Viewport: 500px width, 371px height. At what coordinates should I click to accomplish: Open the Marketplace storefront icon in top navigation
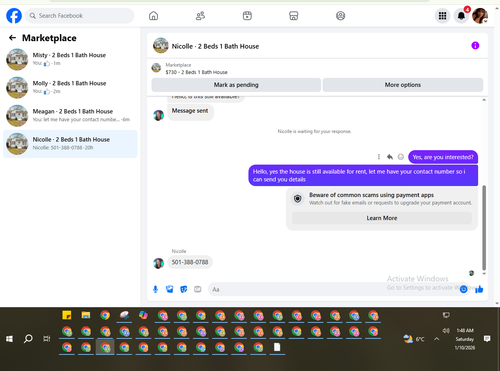coord(294,16)
